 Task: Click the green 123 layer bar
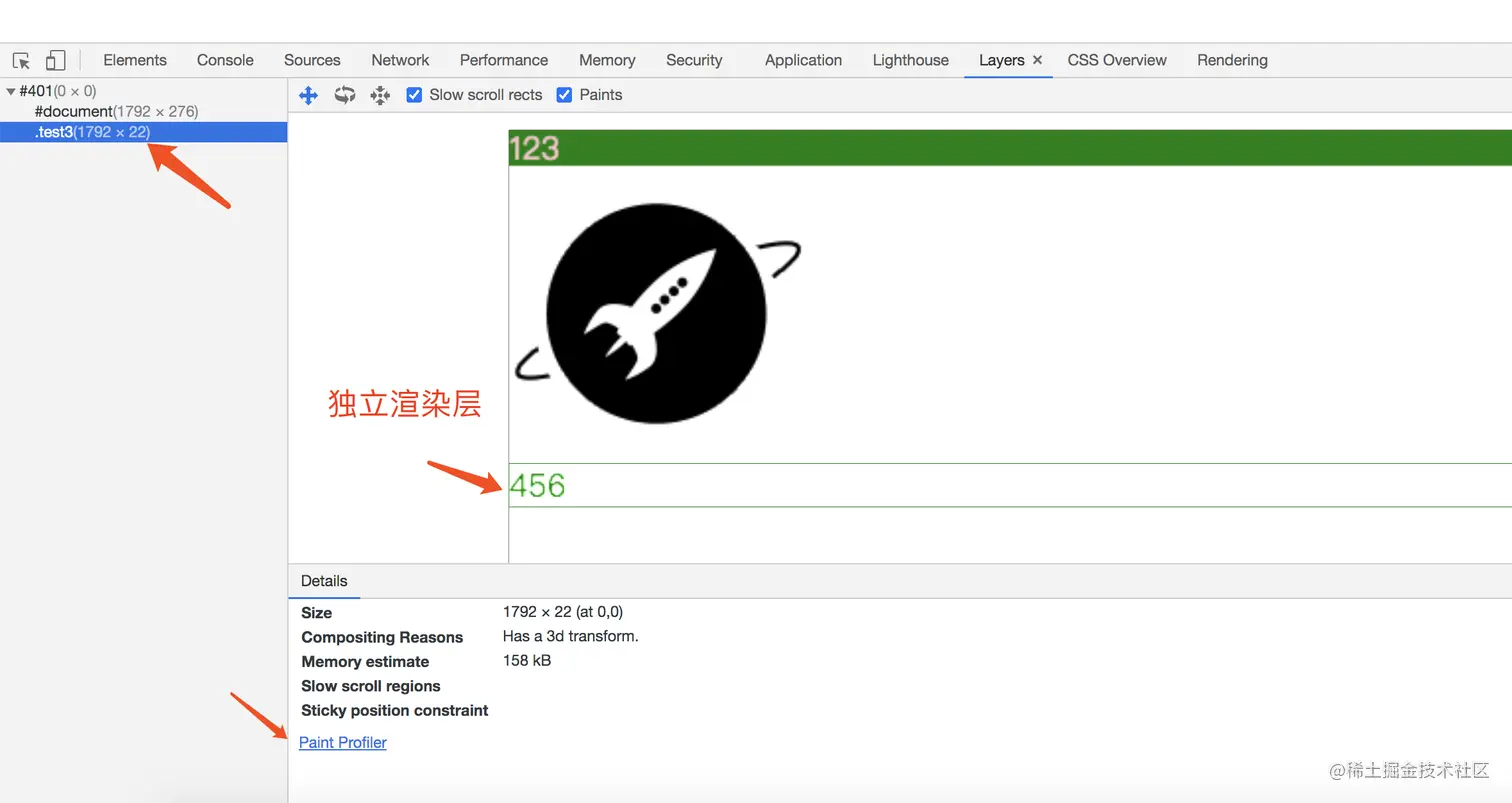1010,148
